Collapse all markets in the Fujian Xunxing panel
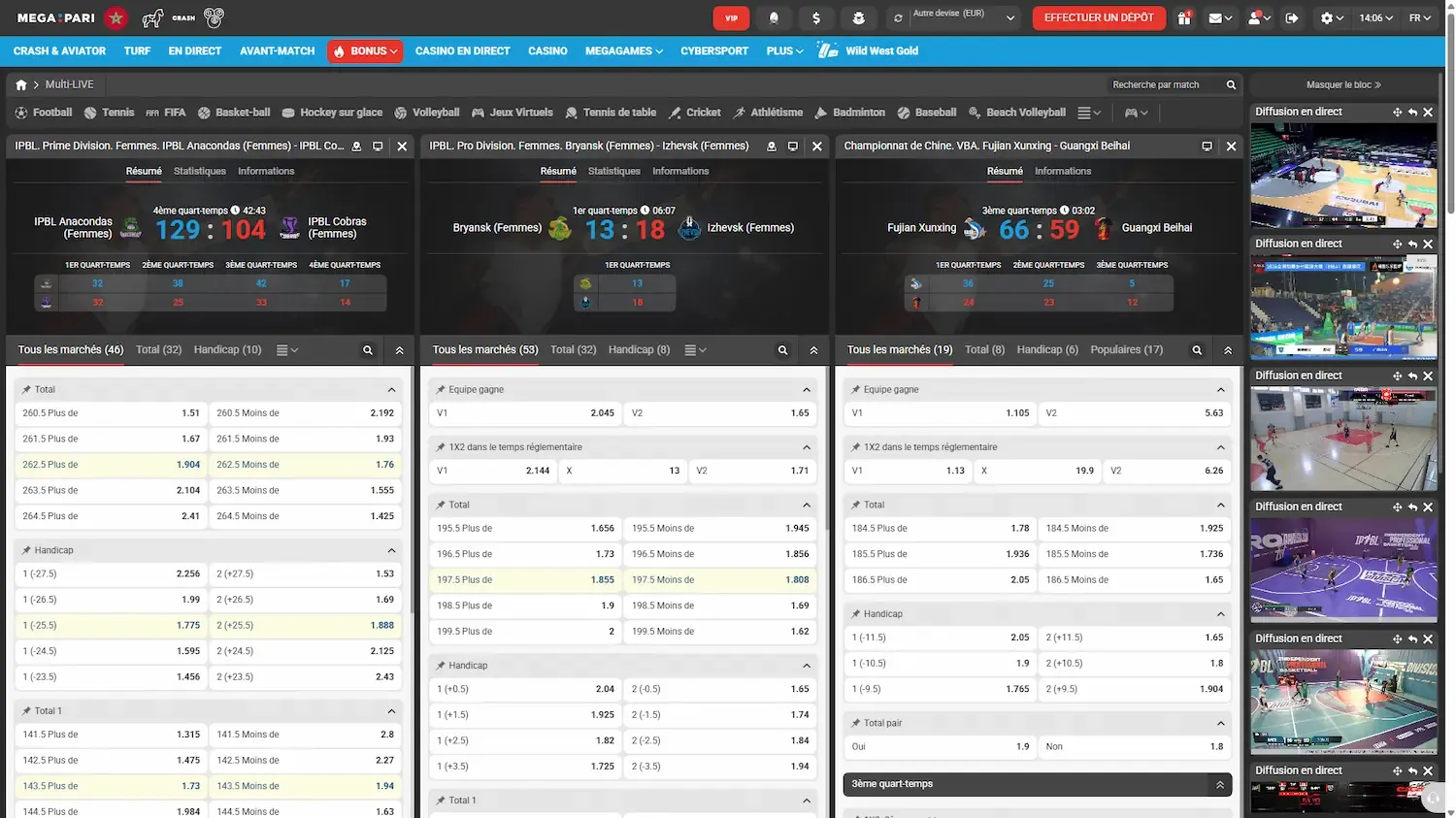This screenshot has width=1456, height=818. [x=1228, y=350]
